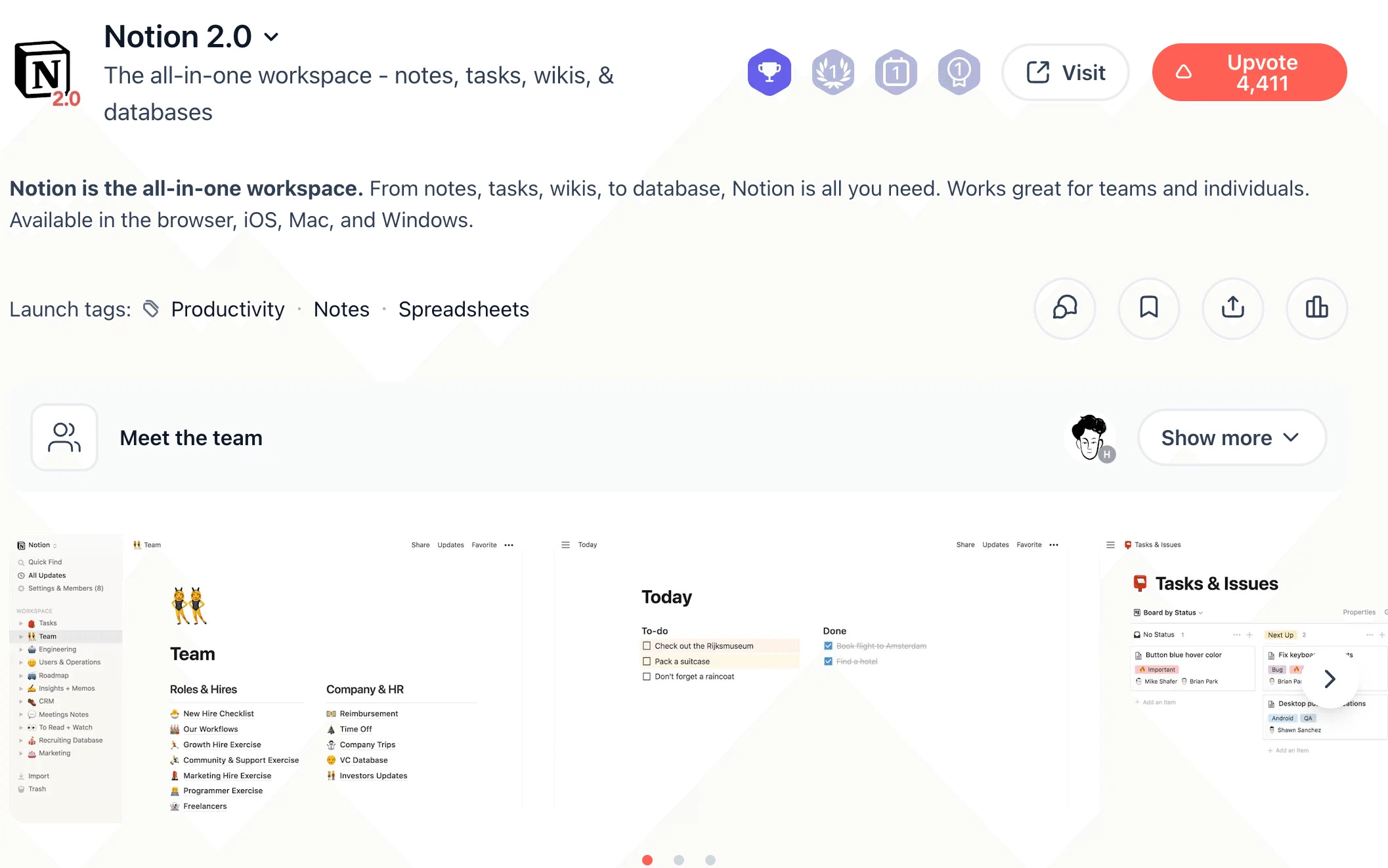The height and width of the screenshot is (868, 1388).
Task: Click the Notion 2.0 title text
Action: click(x=178, y=37)
